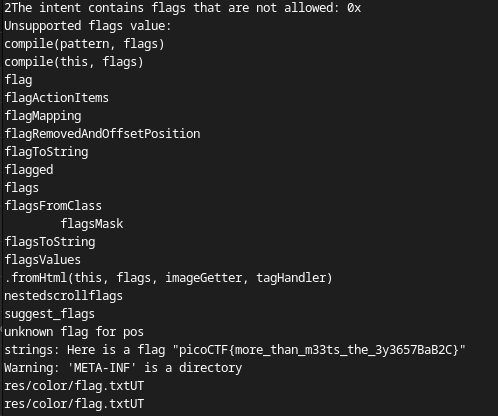The width and height of the screenshot is (498, 416).
Task: Select the 'flagActionItems' entry
Action: (57, 98)
